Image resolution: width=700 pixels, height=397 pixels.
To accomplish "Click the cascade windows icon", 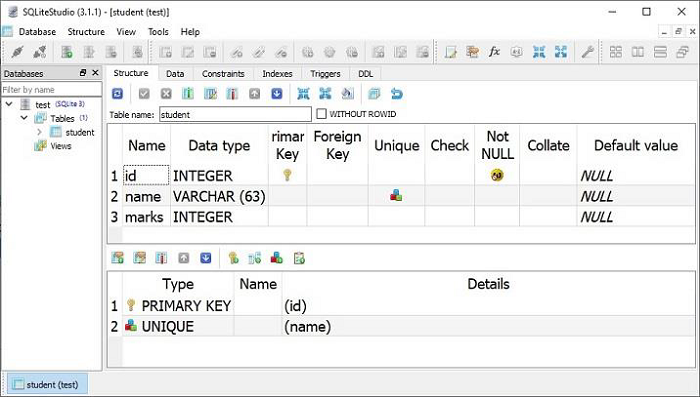I will tap(683, 52).
